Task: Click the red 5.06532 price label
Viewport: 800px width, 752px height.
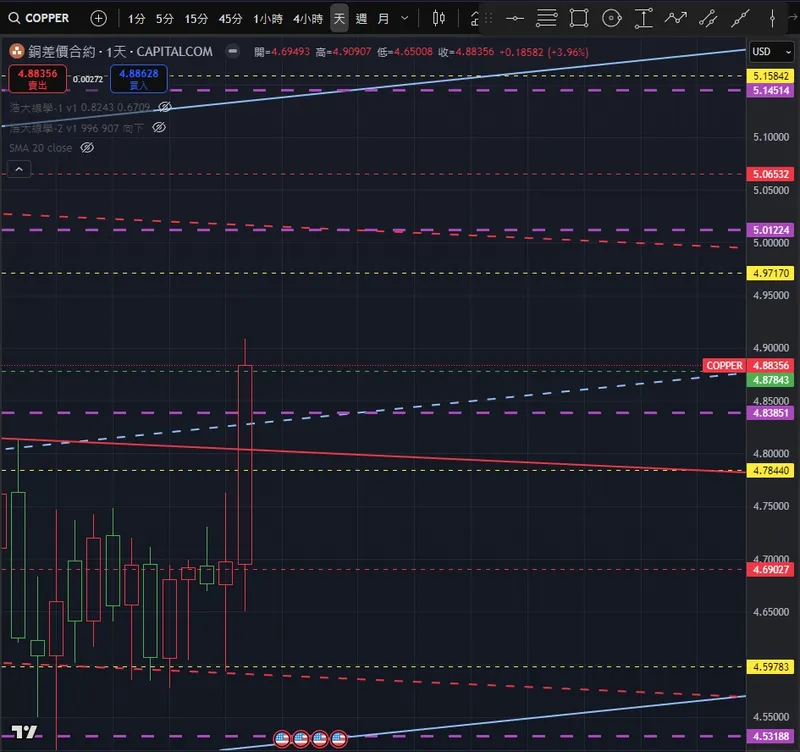Action: (x=770, y=174)
